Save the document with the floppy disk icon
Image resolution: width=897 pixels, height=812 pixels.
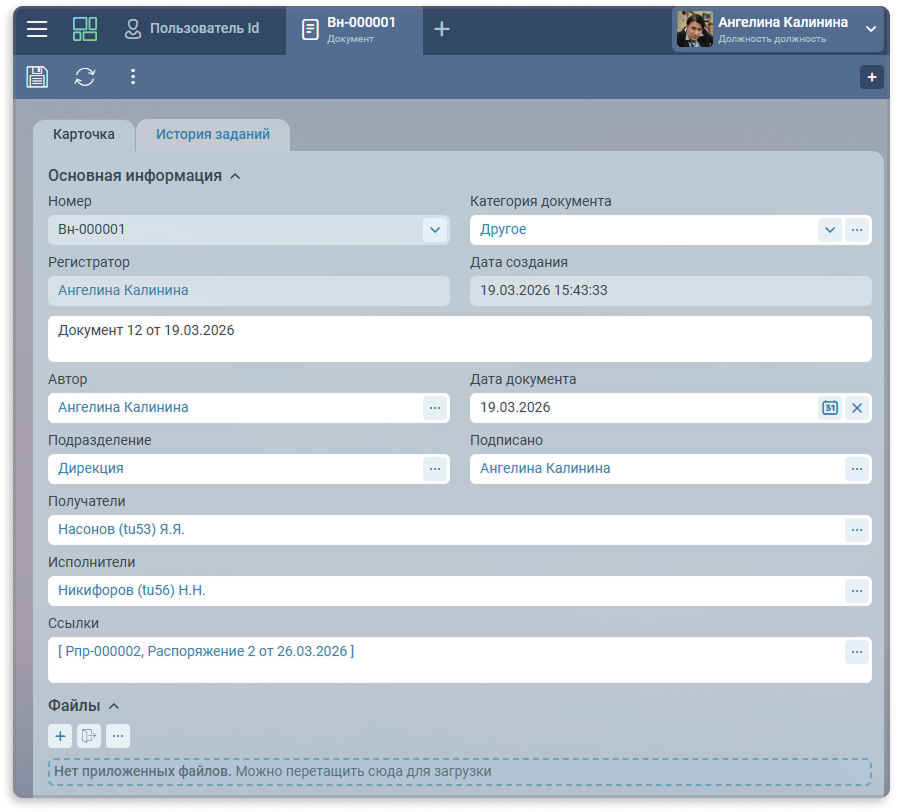37,77
